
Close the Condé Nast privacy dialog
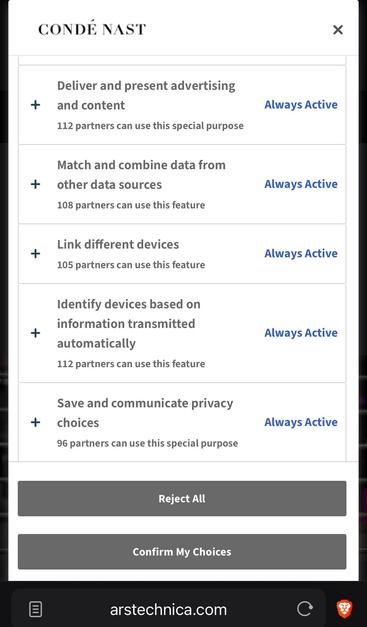338,30
